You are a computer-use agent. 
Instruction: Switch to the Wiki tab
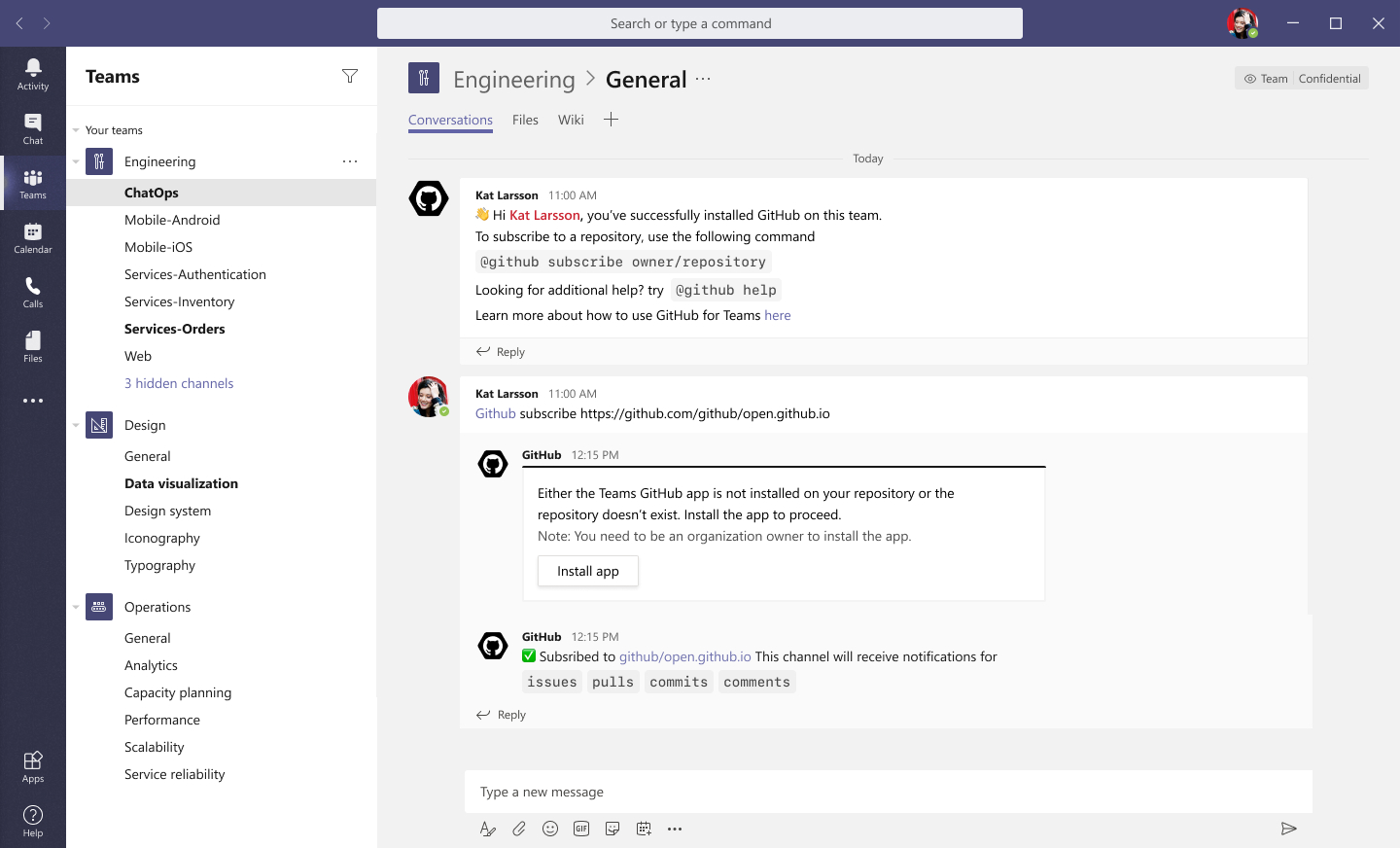[571, 120]
